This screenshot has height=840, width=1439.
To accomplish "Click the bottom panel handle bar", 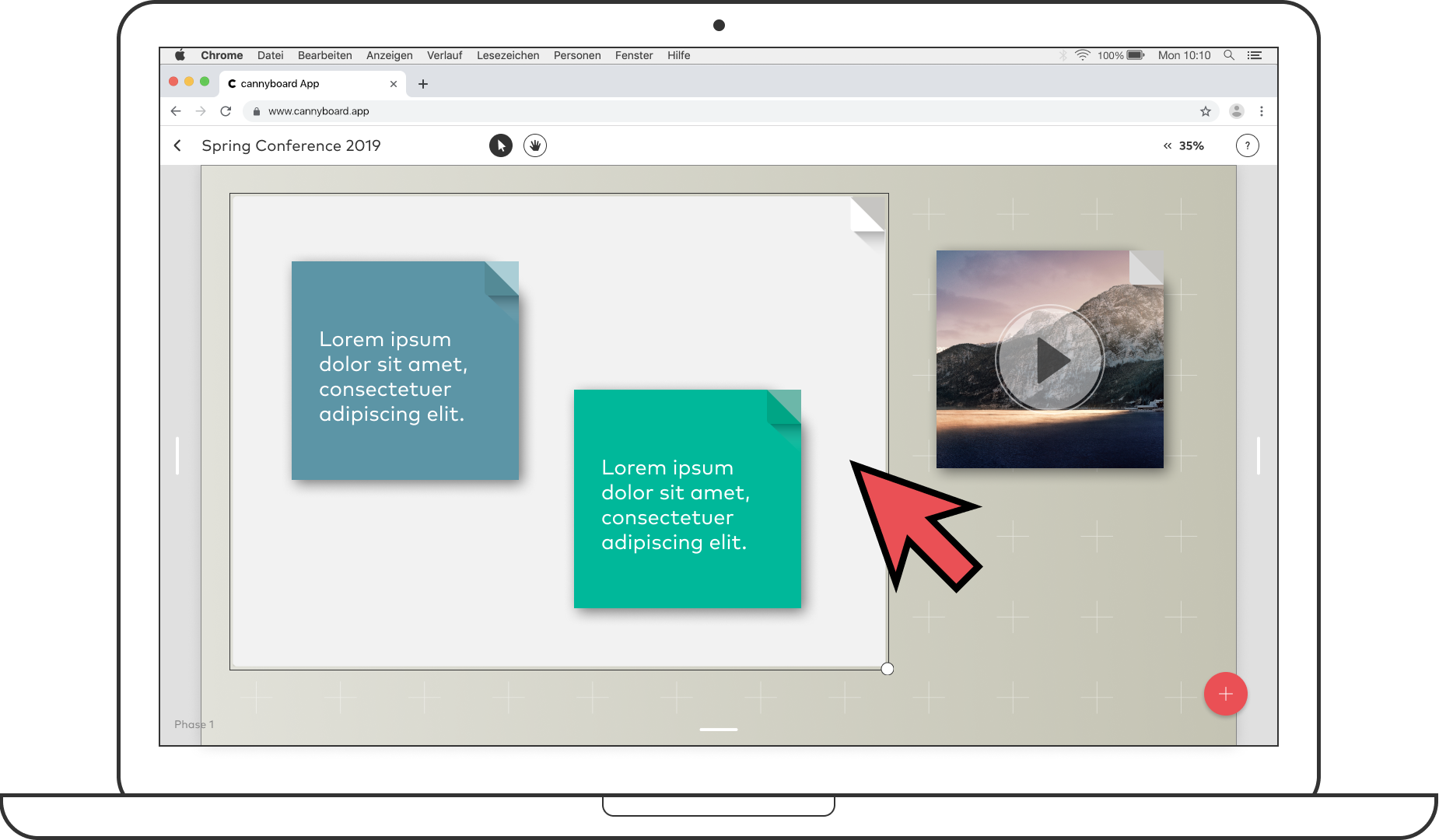I will [719, 730].
